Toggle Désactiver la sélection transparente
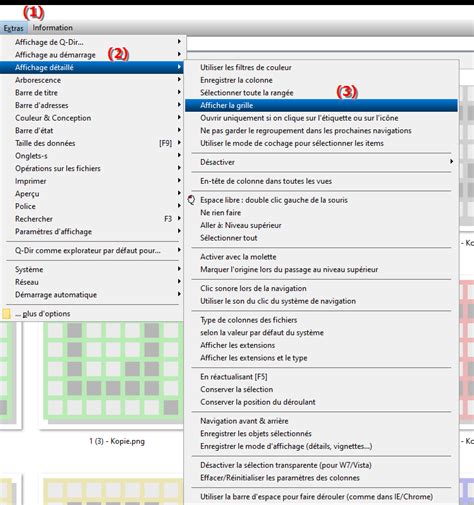Screen dimensions: 474x505 322,465
